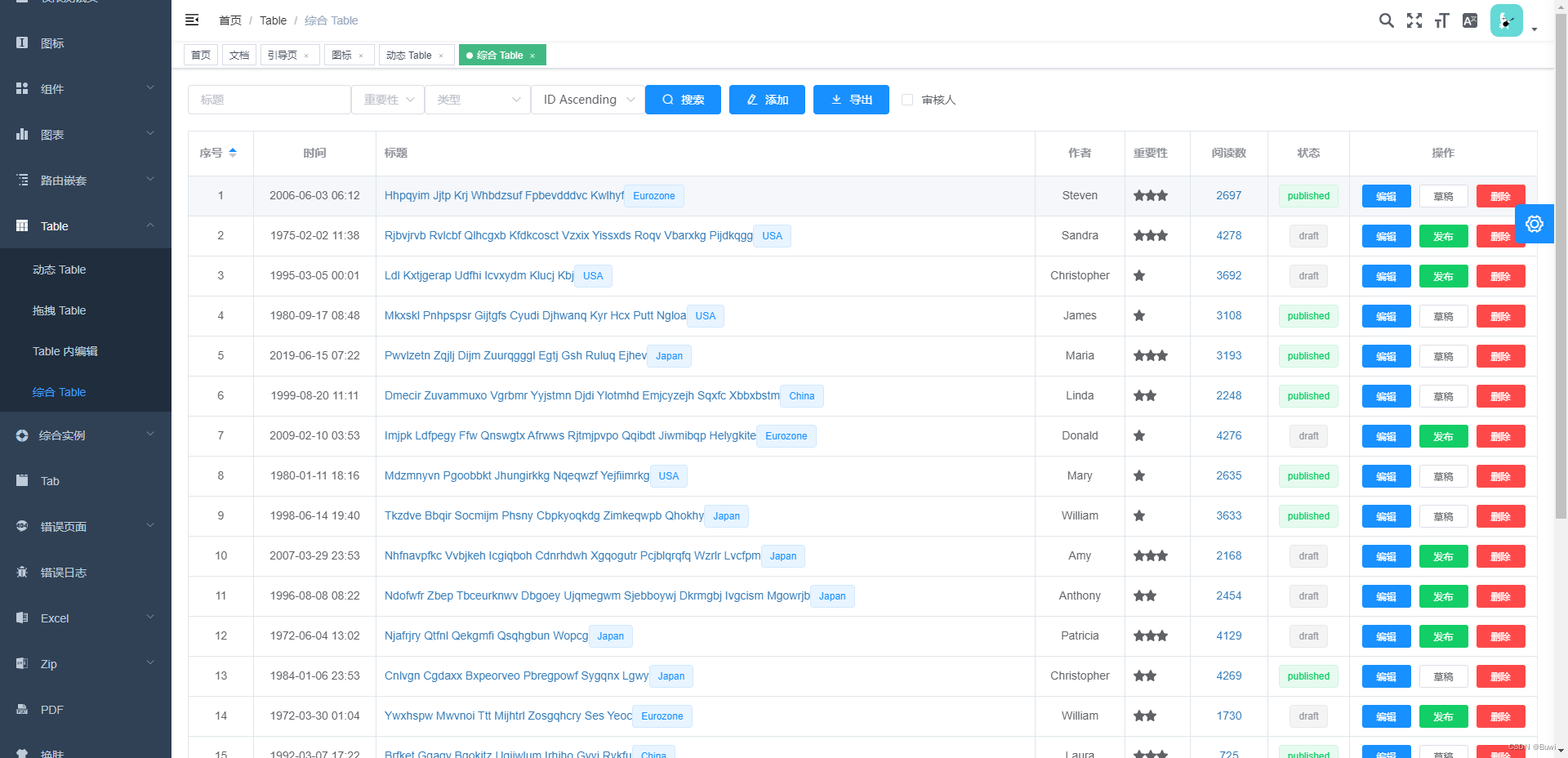Click the 搜索 search button
This screenshot has width=1568, height=758.
tap(683, 100)
